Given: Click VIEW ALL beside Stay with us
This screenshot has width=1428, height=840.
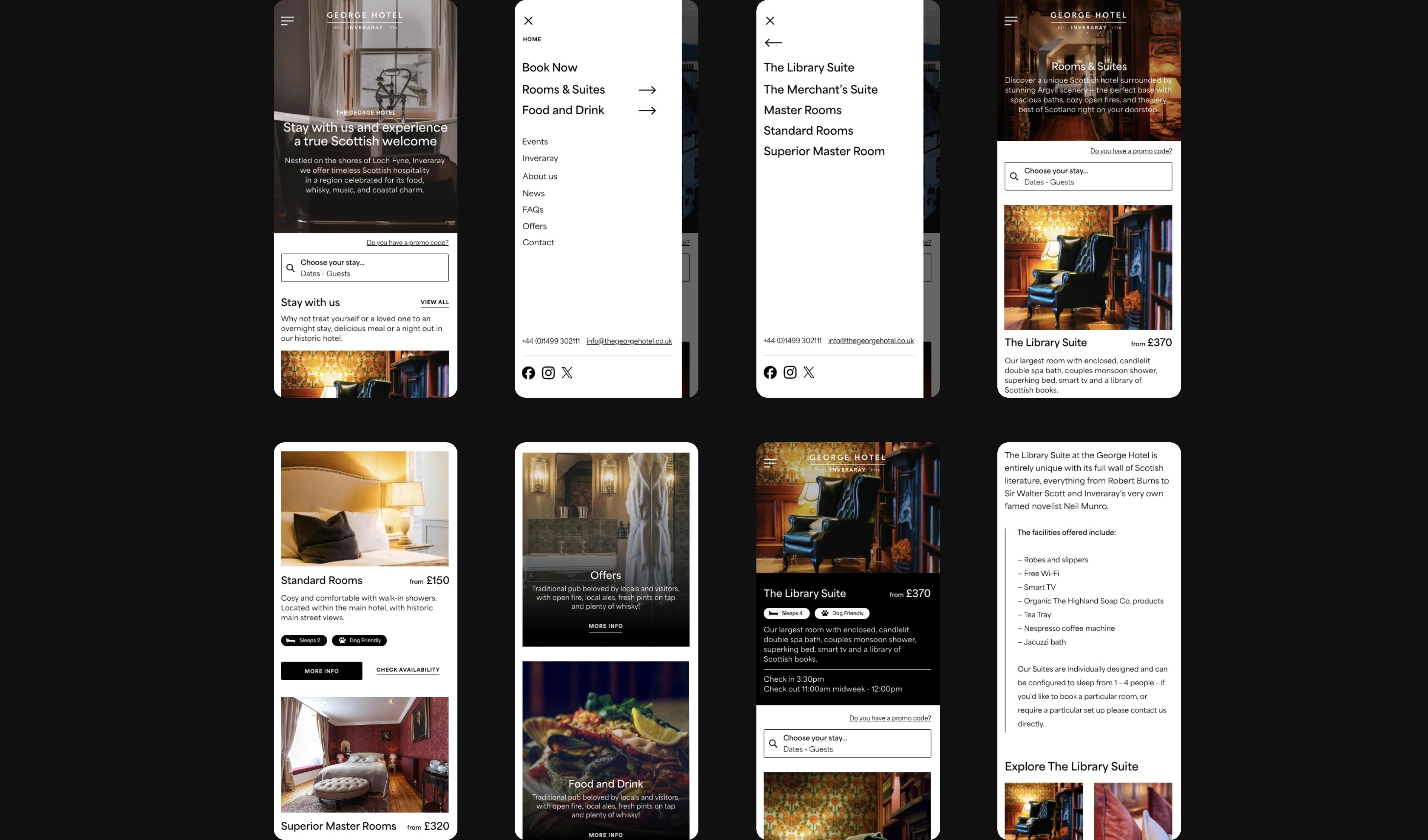Looking at the screenshot, I should 435,303.
